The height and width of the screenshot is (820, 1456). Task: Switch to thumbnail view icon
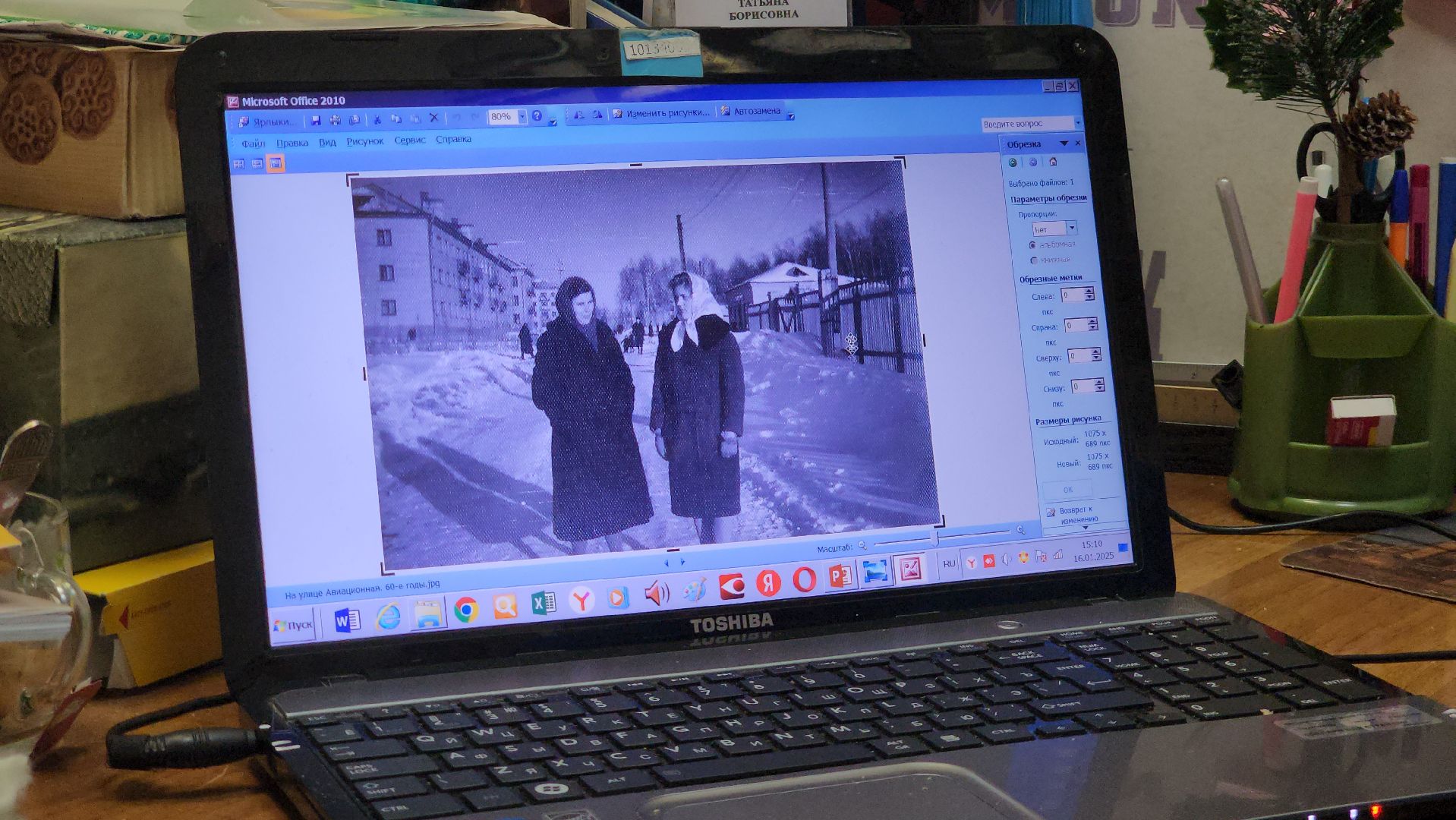point(238,164)
